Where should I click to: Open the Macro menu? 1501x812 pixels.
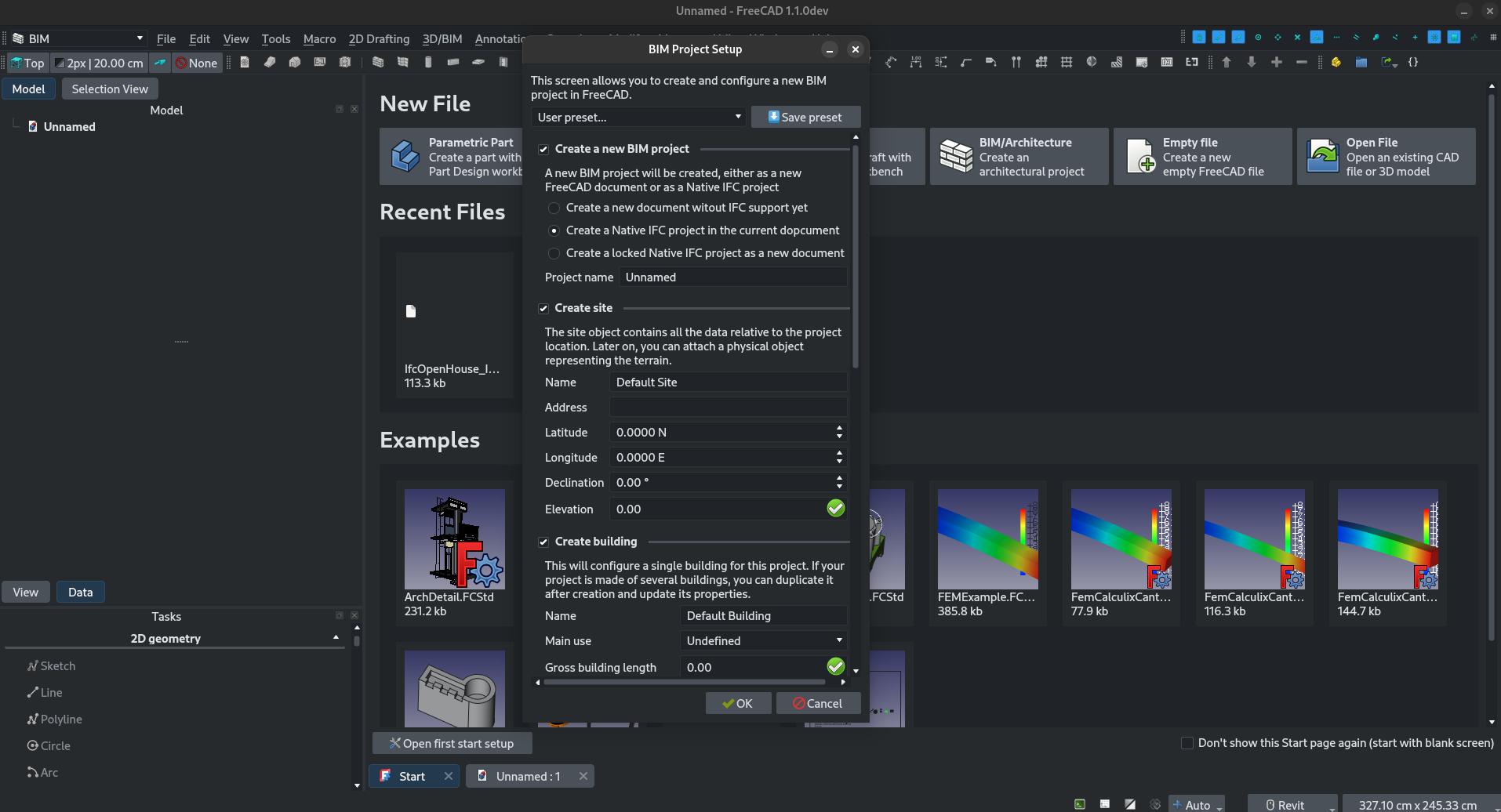click(318, 38)
